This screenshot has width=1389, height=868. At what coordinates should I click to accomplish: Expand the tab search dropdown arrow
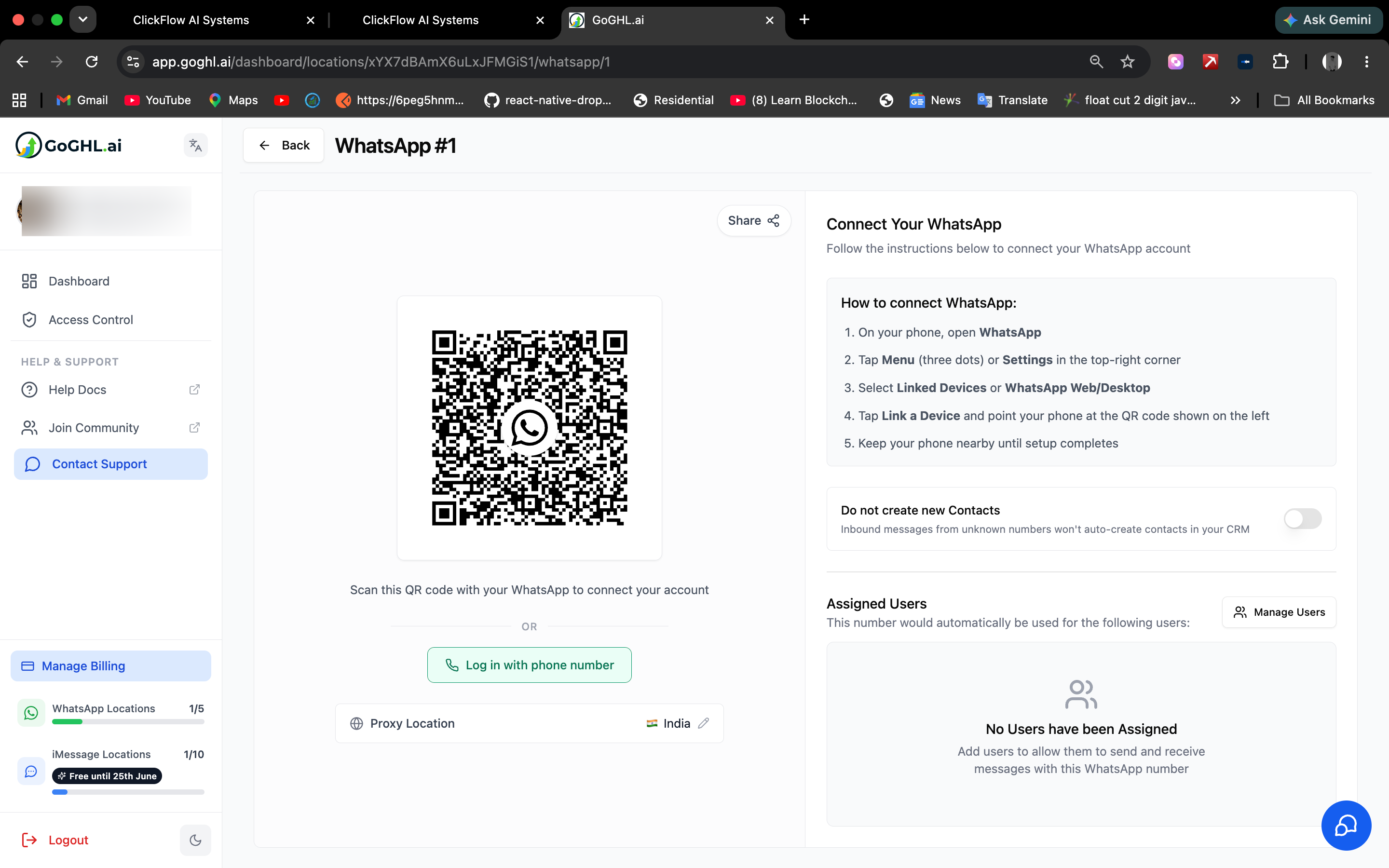tap(82, 20)
